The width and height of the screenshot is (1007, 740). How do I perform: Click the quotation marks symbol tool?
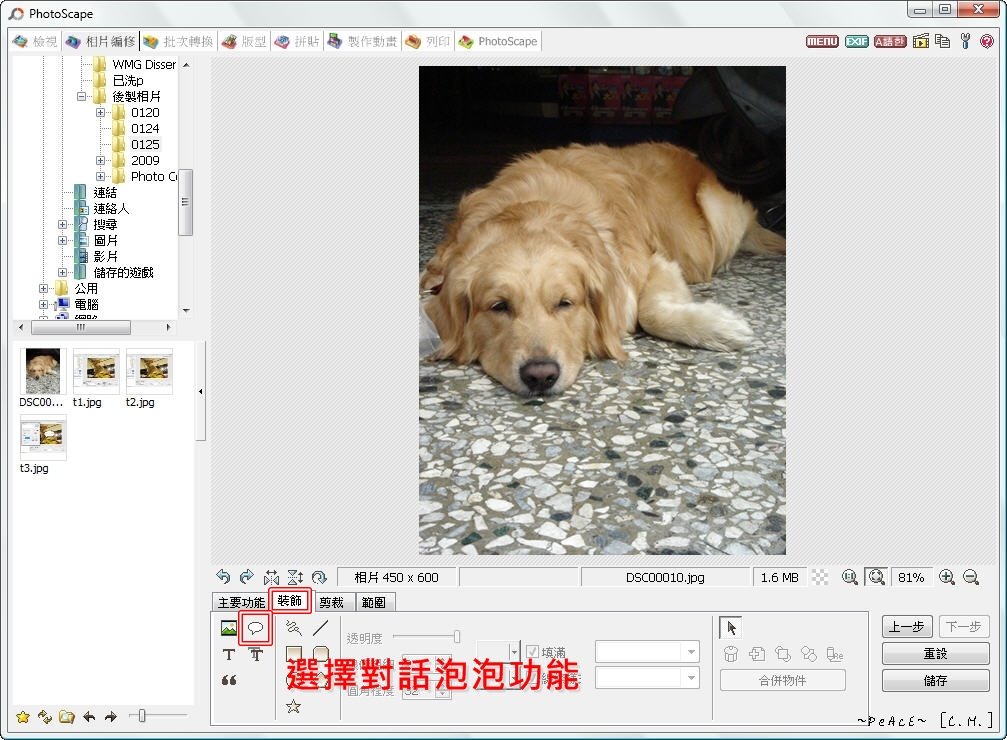[x=229, y=680]
